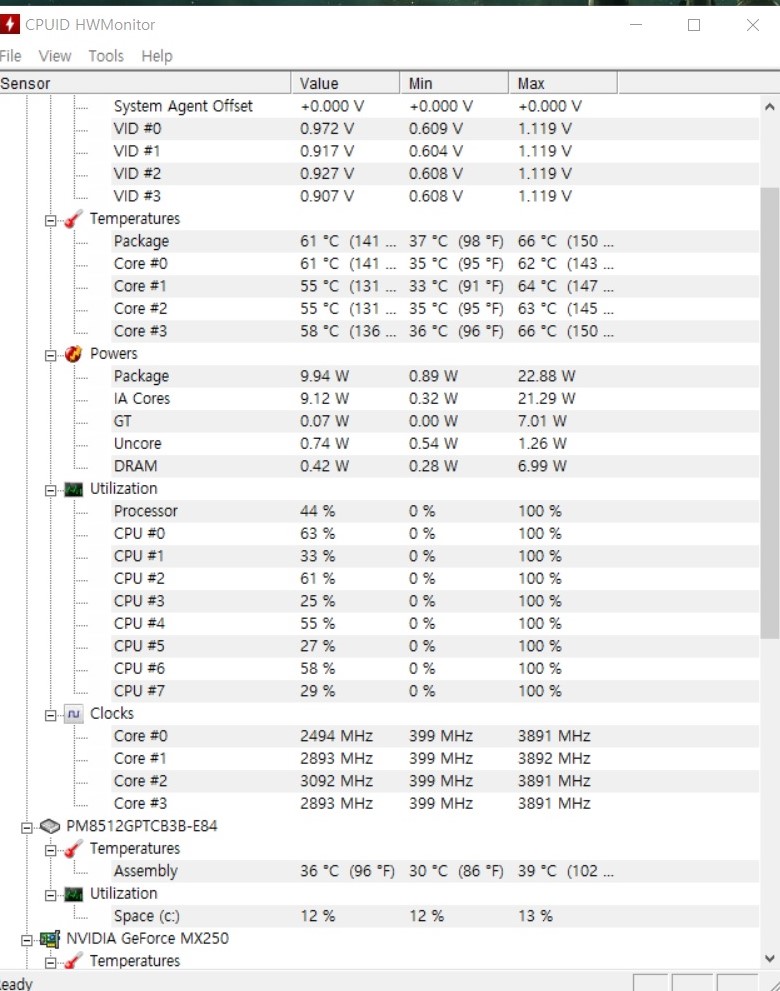Click the Clocks waveform icon
The height and width of the screenshot is (991, 780).
(x=73, y=714)
